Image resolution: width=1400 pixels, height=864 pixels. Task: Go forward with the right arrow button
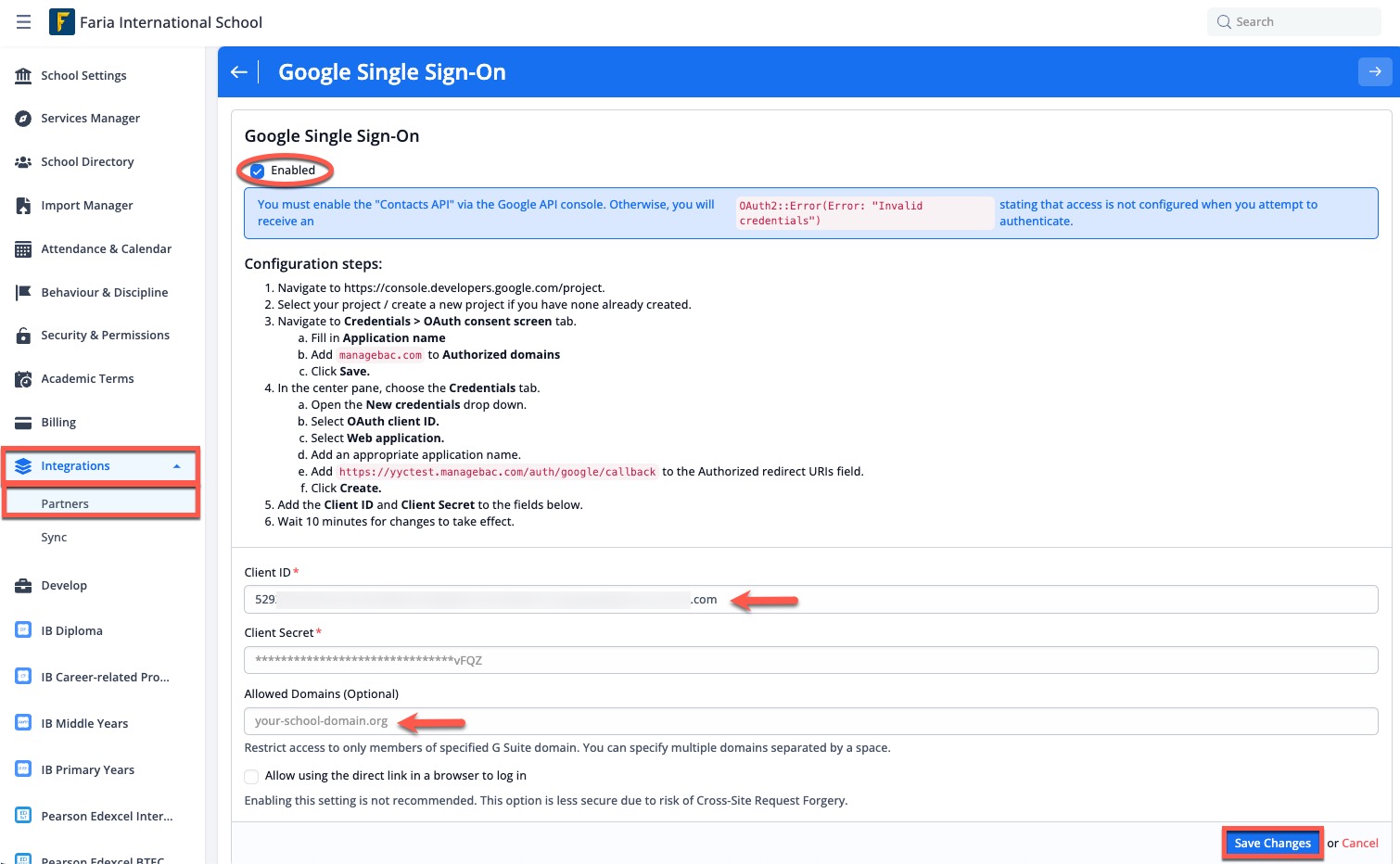pyautogui.click(x=1375, y=71)
